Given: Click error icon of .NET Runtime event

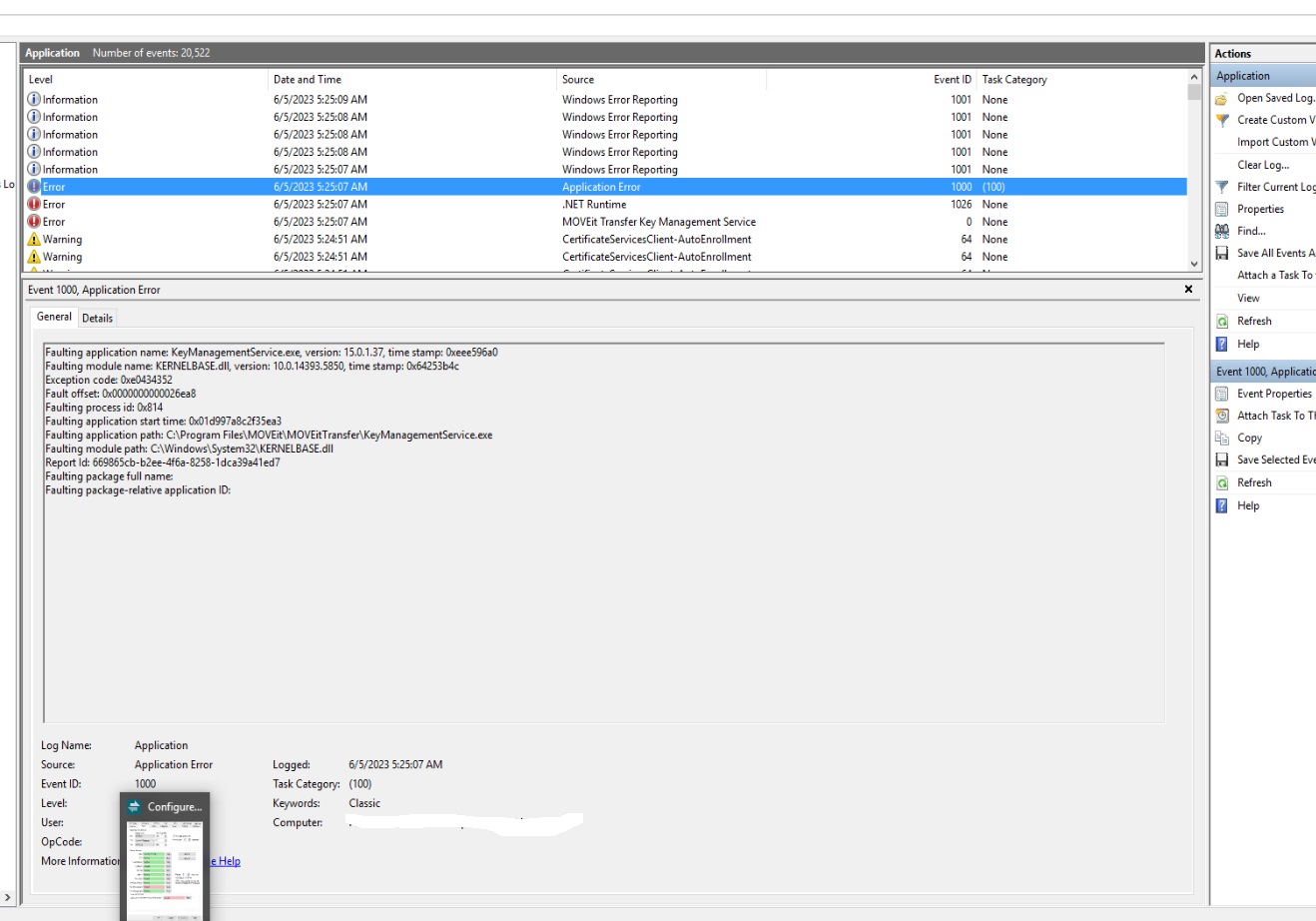Looking at the screenshot, I should point(34,204).
